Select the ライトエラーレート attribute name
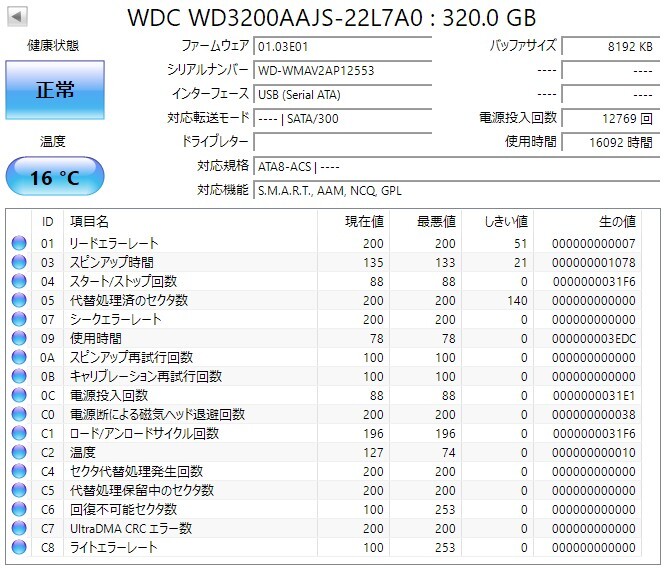The width and height of the screenshot is (665, 568). pyautogui.click(x=114, y=547)
